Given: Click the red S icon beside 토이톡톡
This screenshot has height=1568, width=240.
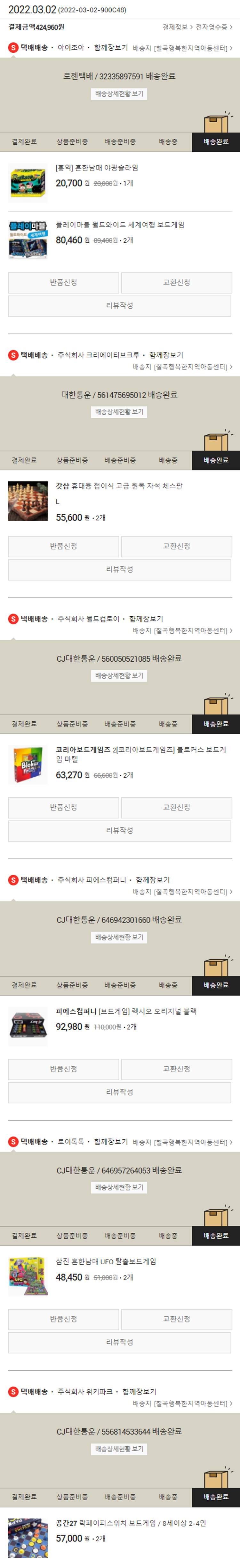Looking at the screenshot, I should point(13,1141).
